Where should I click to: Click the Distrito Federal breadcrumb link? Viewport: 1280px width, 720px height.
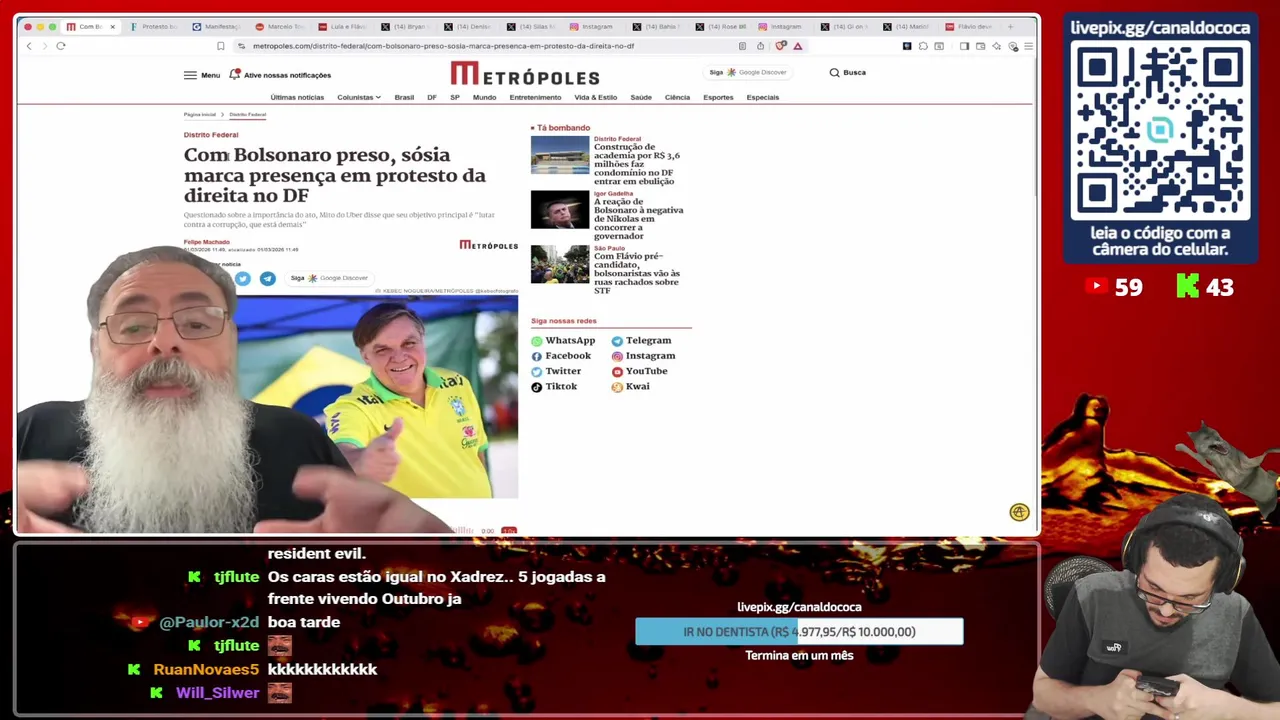[x=247, y=115]
